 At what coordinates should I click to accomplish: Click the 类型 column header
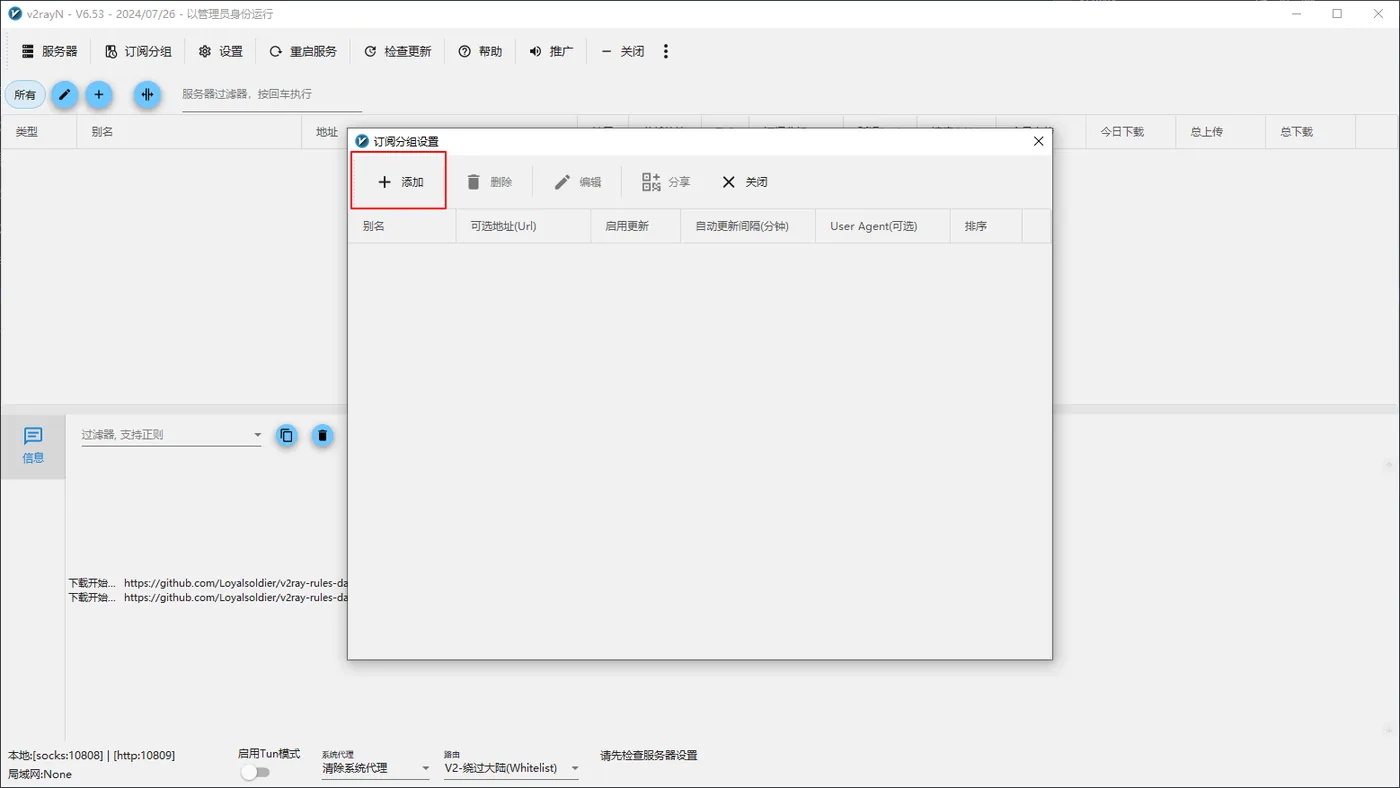39,132
